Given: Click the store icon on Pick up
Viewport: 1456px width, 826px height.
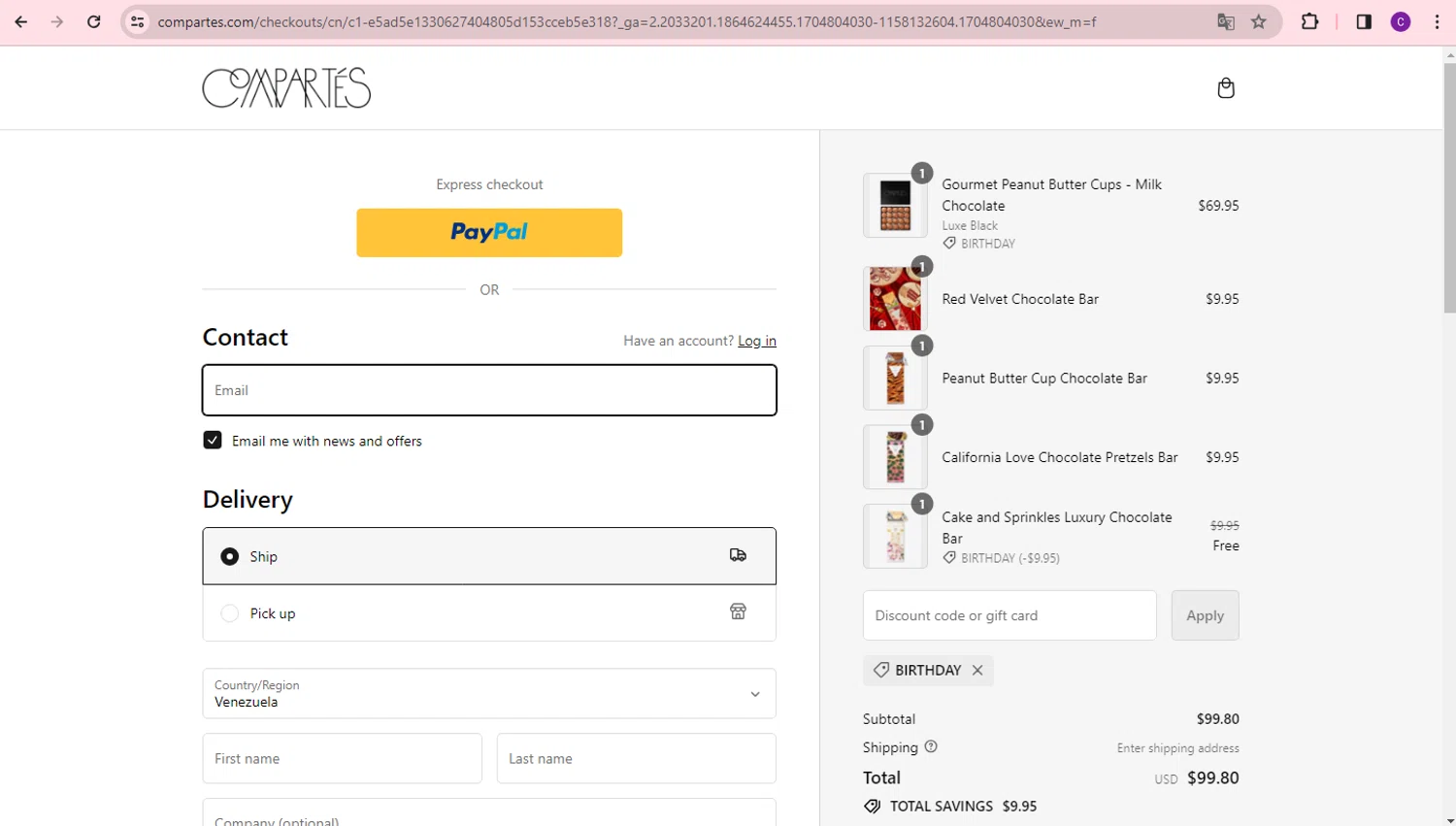Looking at the screenshot, I should 738,611.
